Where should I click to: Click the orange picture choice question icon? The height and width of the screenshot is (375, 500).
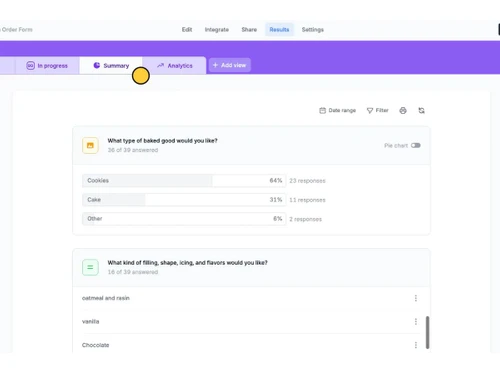pyautogui.click(x=90, y=145)
